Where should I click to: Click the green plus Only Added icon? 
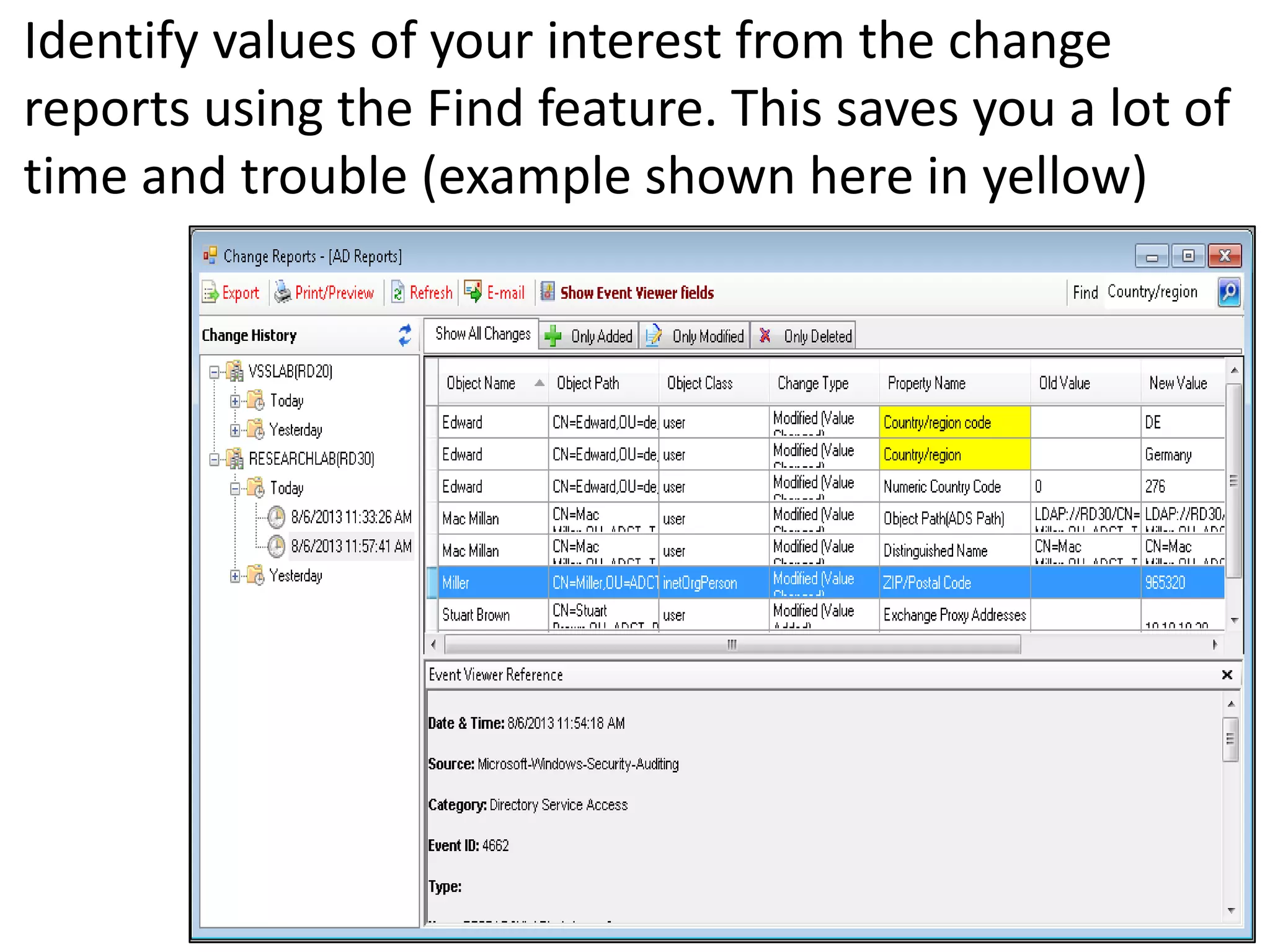[553, 336]
